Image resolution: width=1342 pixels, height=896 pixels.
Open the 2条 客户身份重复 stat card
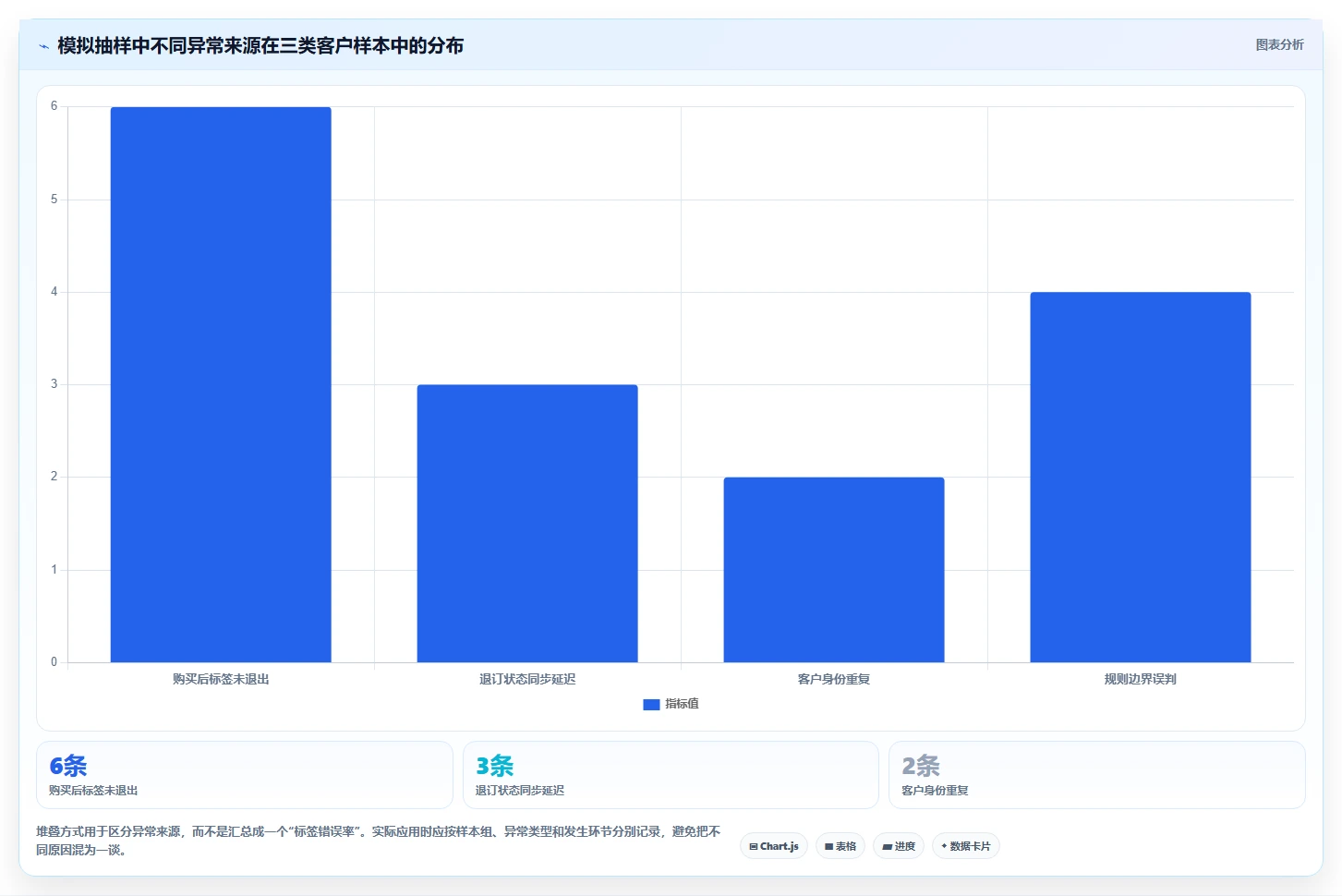(x=1097, y=775)
